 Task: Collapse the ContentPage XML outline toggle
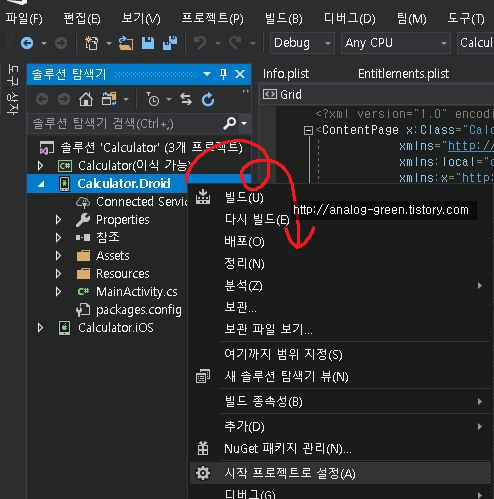pos(308,130)
